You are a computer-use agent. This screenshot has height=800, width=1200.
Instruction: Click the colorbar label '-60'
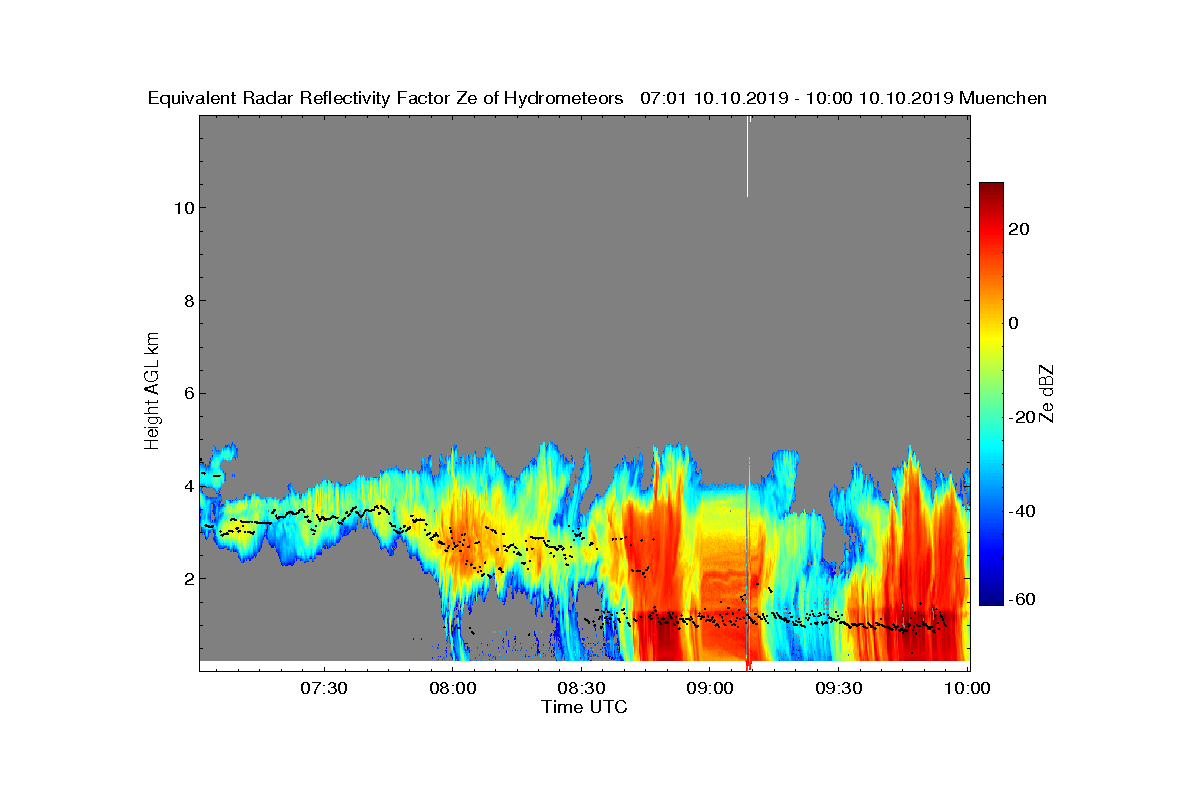[x=1022, y=598]
